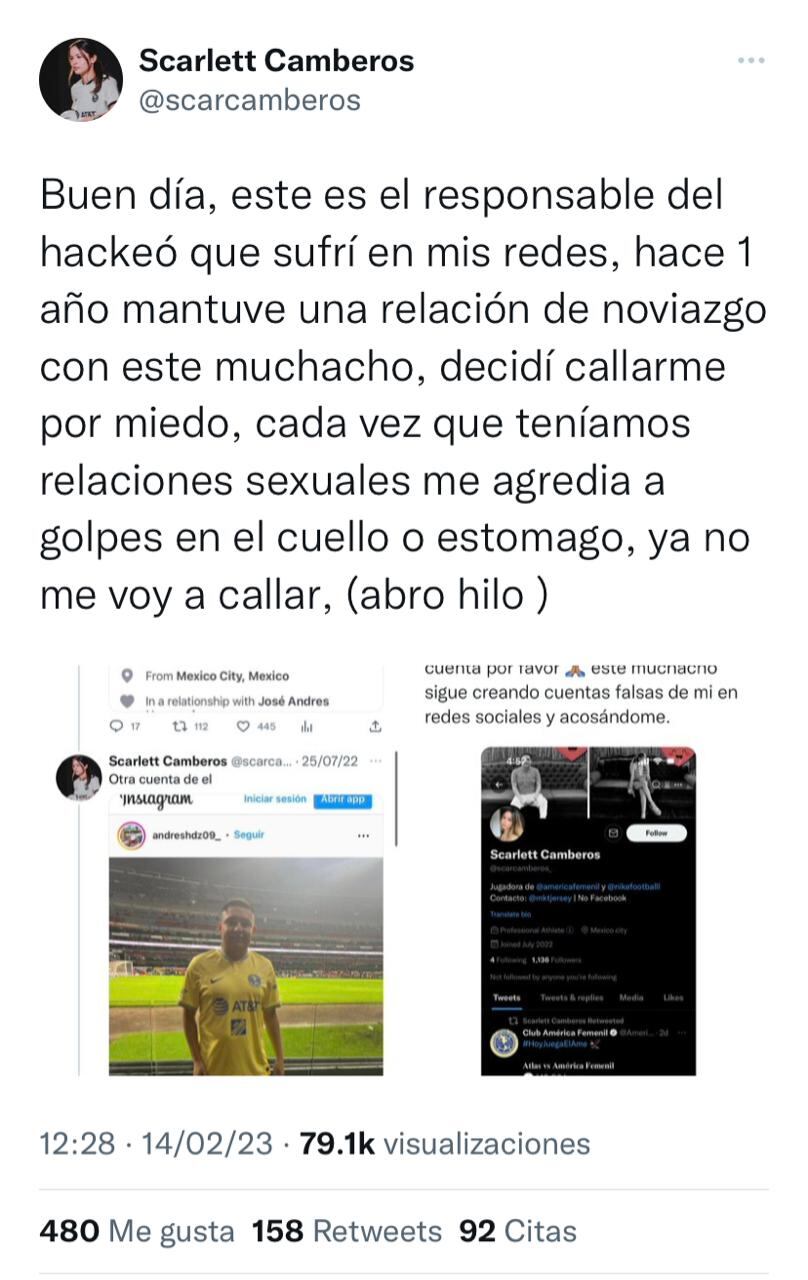Open the author's profile picture avatar
Image resolution: width=808 pixels, height=1280 pixels.
(x=81, y=80)
